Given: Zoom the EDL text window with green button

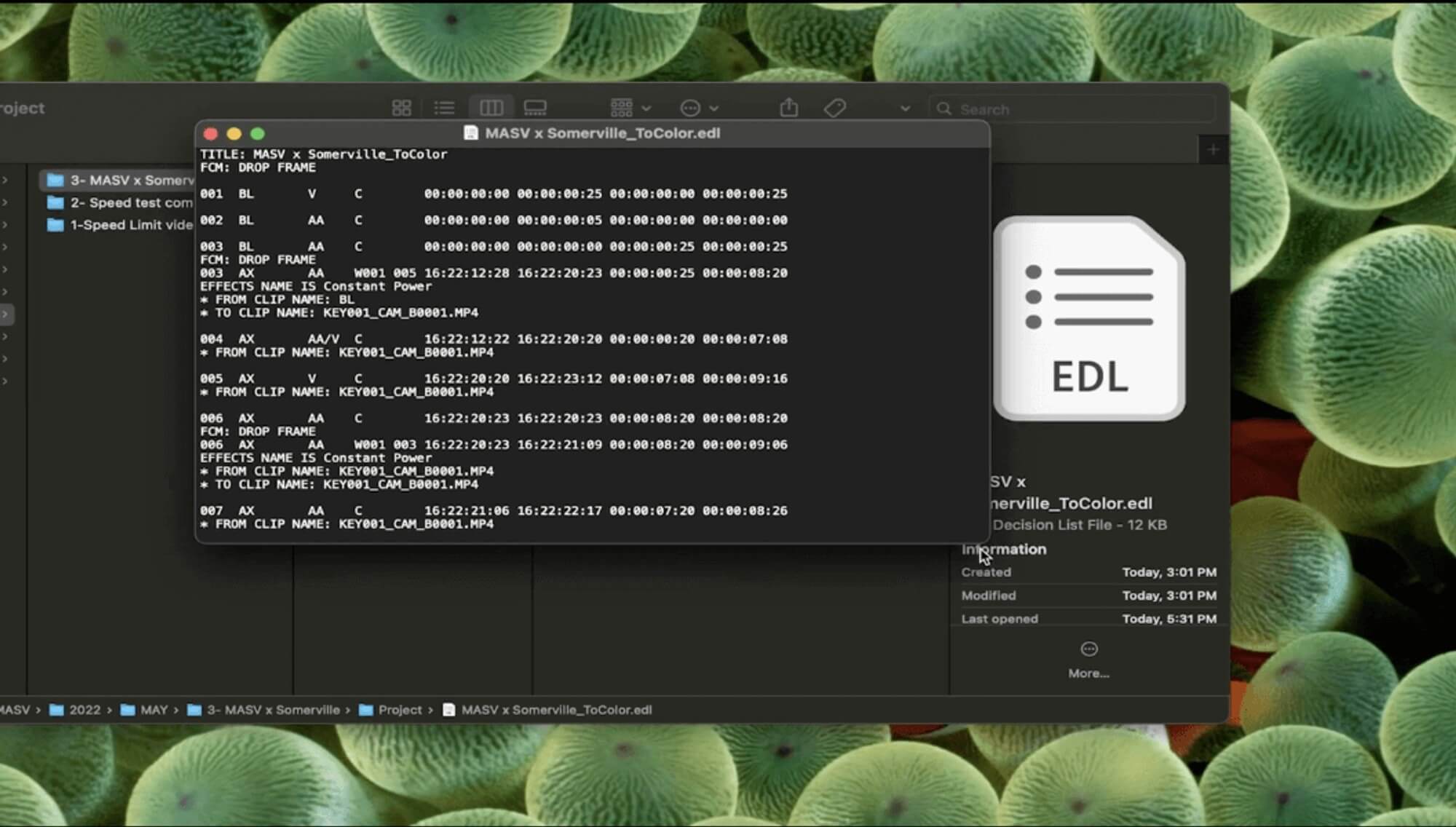Looking at the screenshot, I should click(x=257, y=134).
